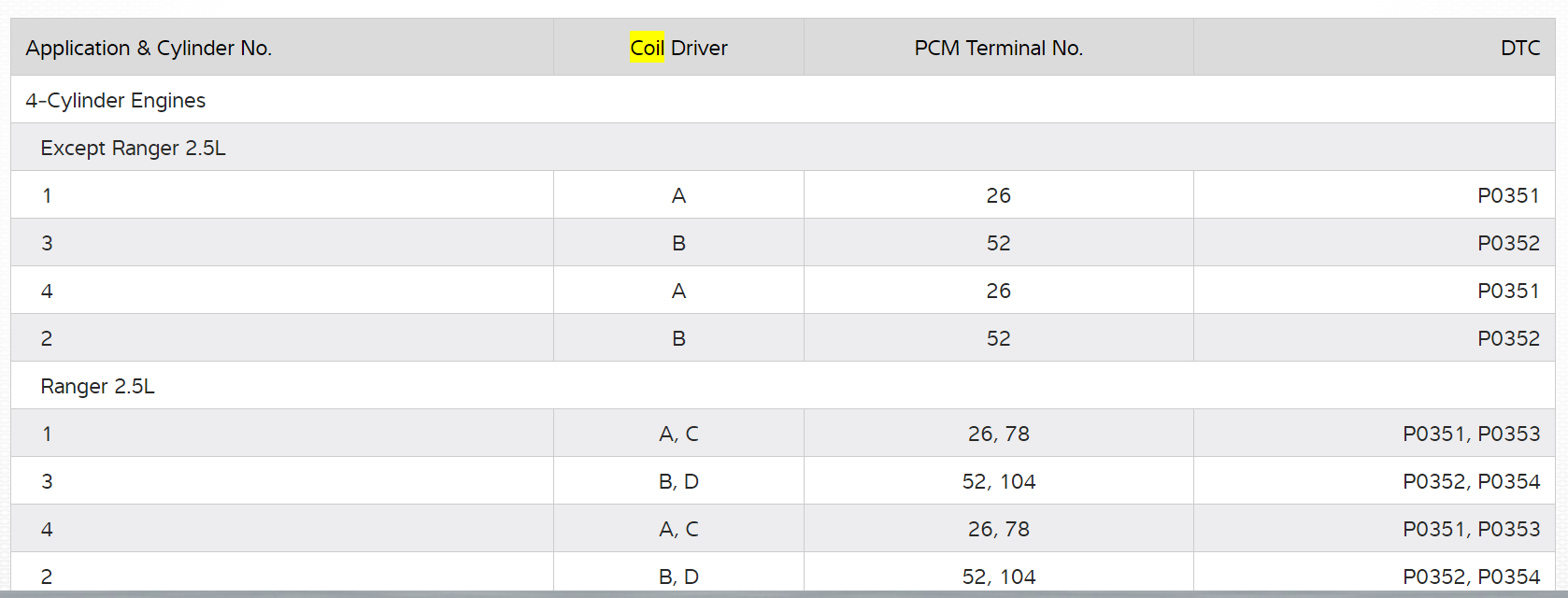Click the "Except Ranger 2.5L" subheading row
The height and width of the screenshot is (598, 1568).
coord(133,148)
